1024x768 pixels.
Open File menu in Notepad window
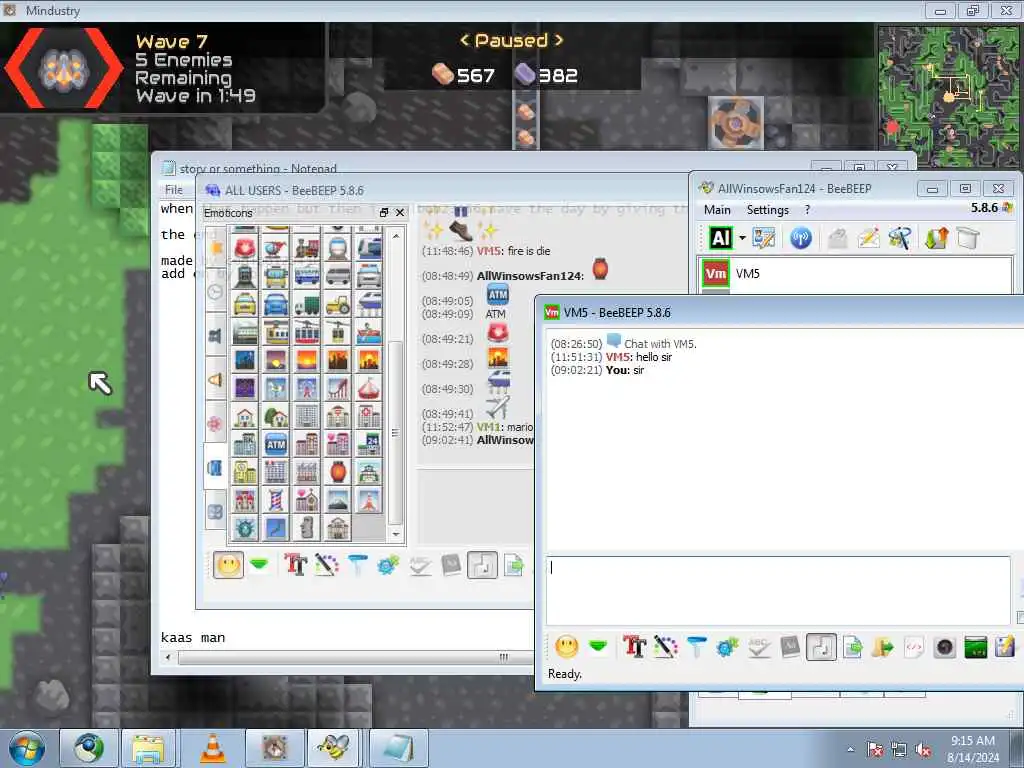click(x=174, y=190)
